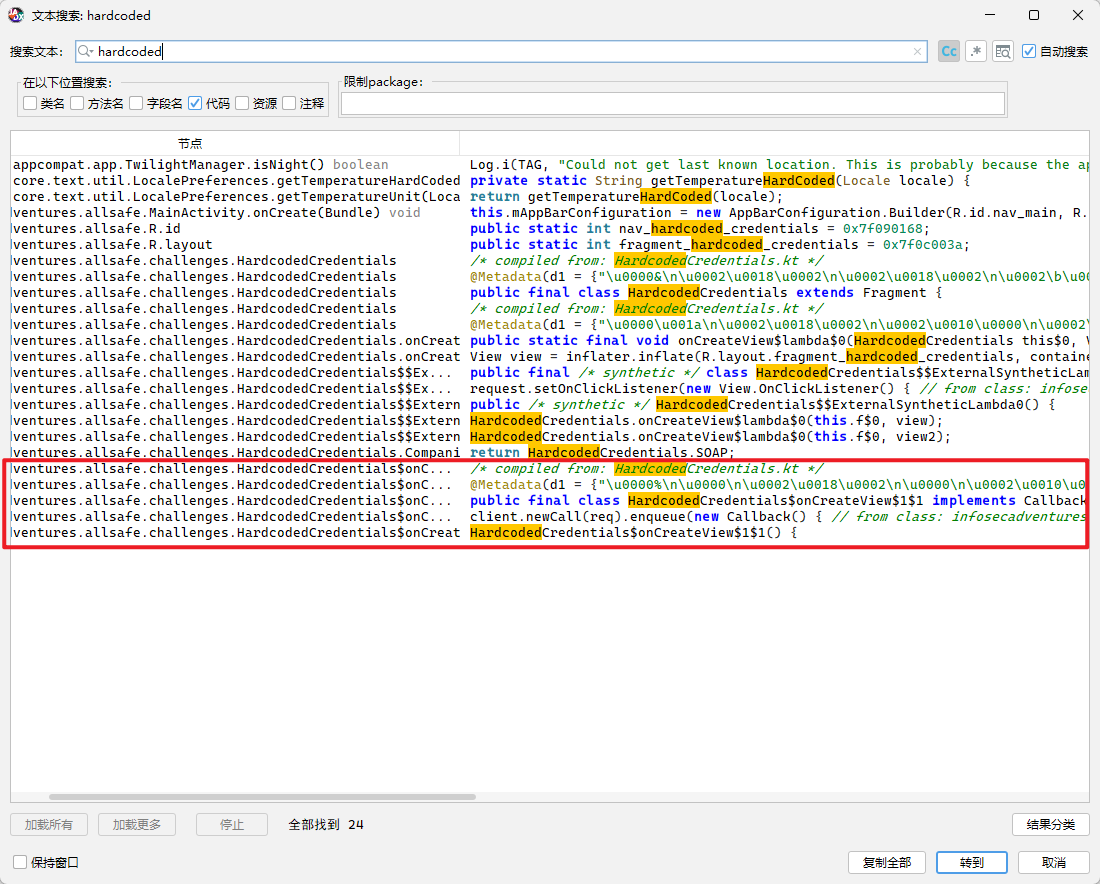Select the fragment_hardcoded_credentials R.layout row

click(x=550, y=245)
